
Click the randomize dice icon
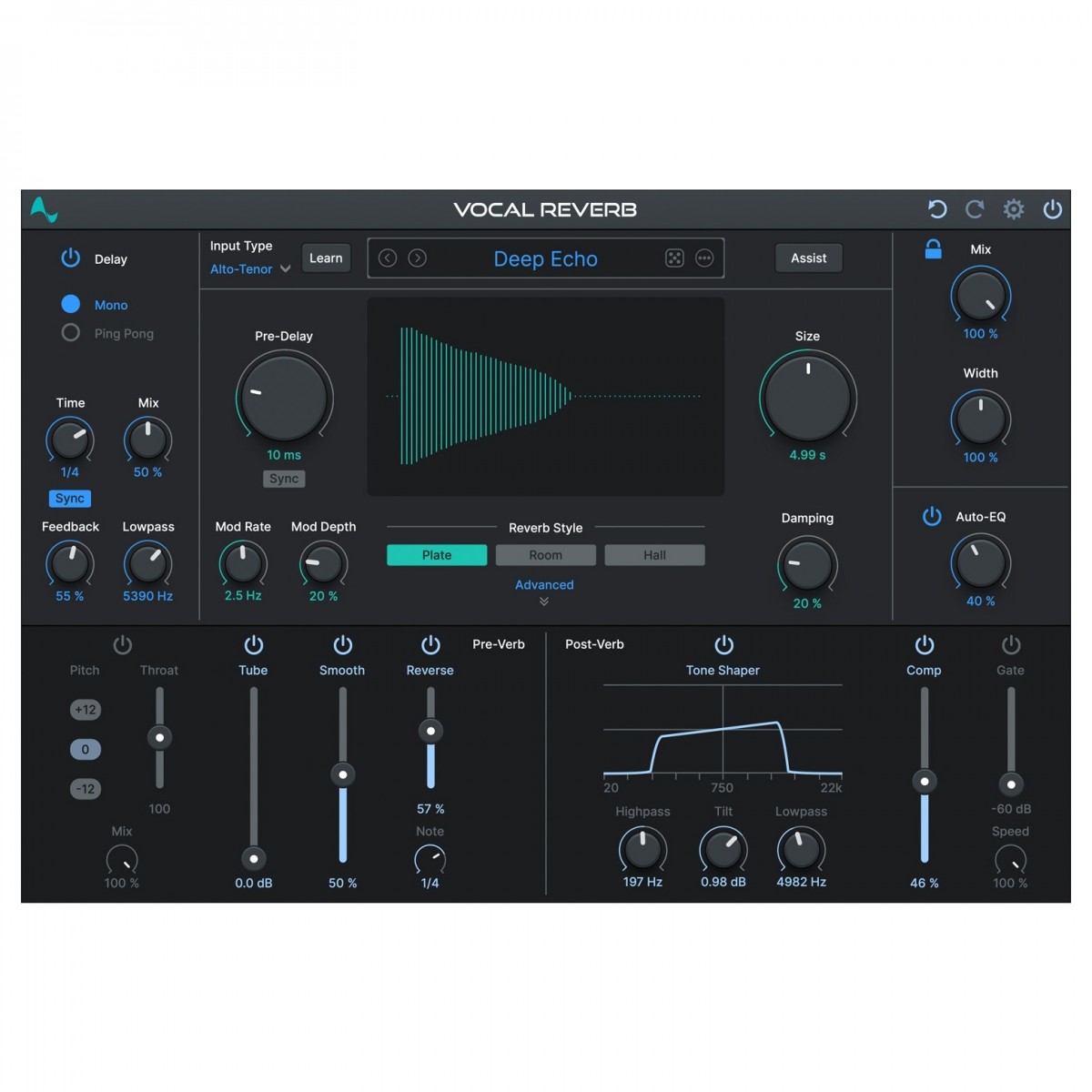click(x=674, y=258)
